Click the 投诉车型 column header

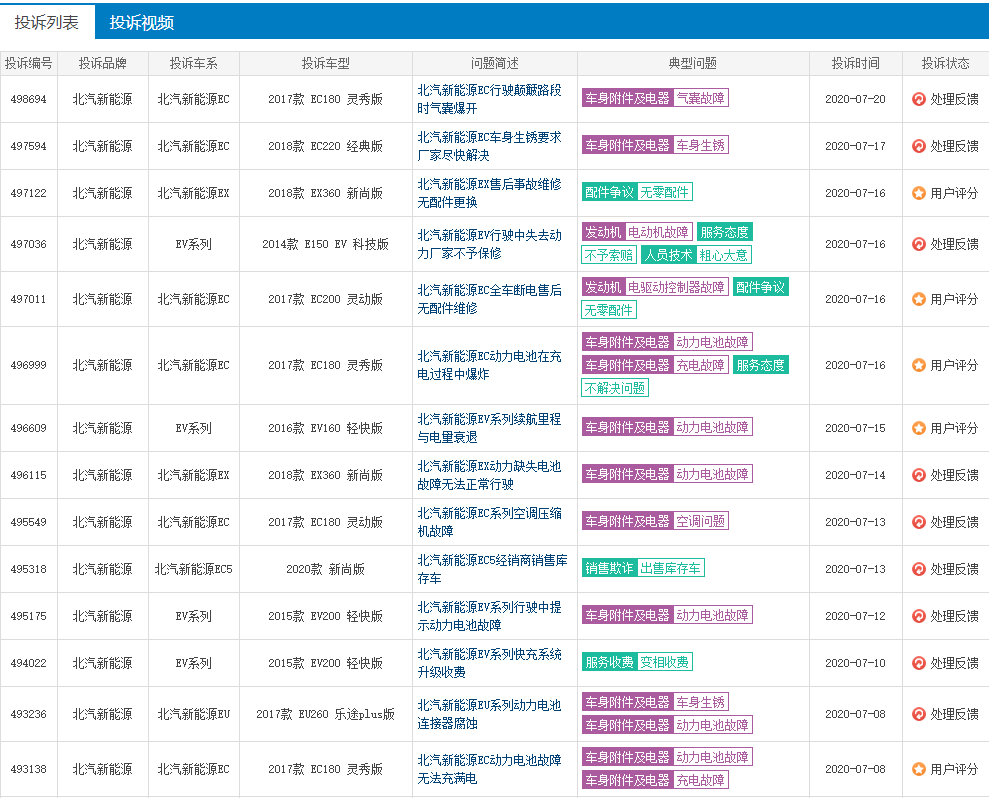tap(325, 63)
